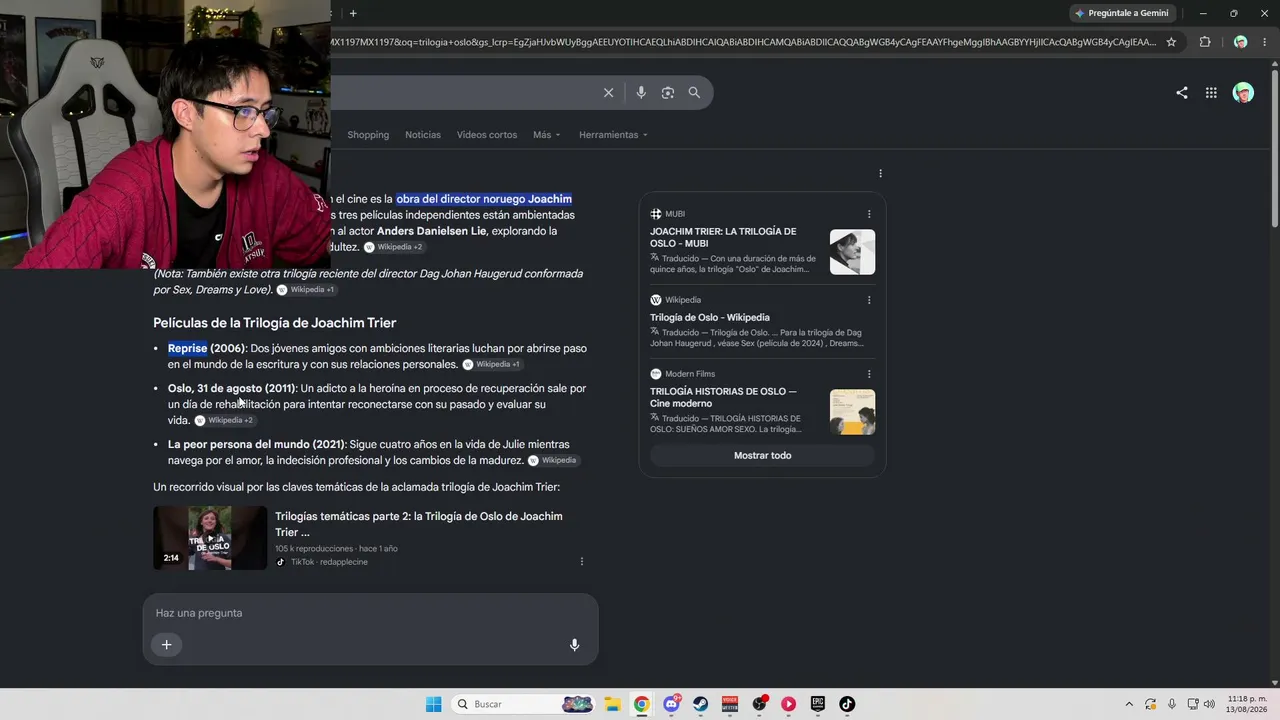Open the Chrome extensions puzzle icon

coord(1204,42)
